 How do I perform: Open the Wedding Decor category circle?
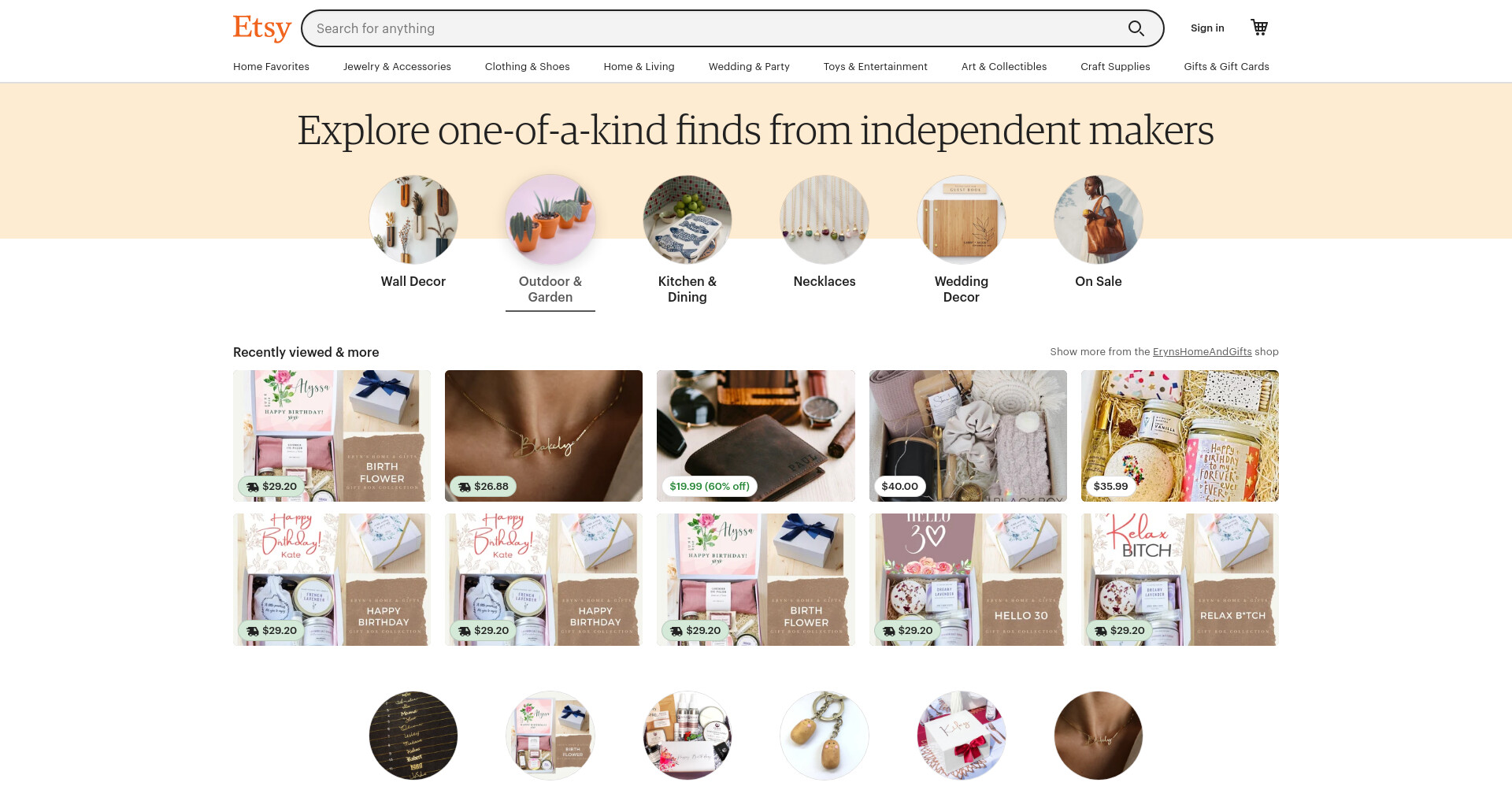coord(962,220)
